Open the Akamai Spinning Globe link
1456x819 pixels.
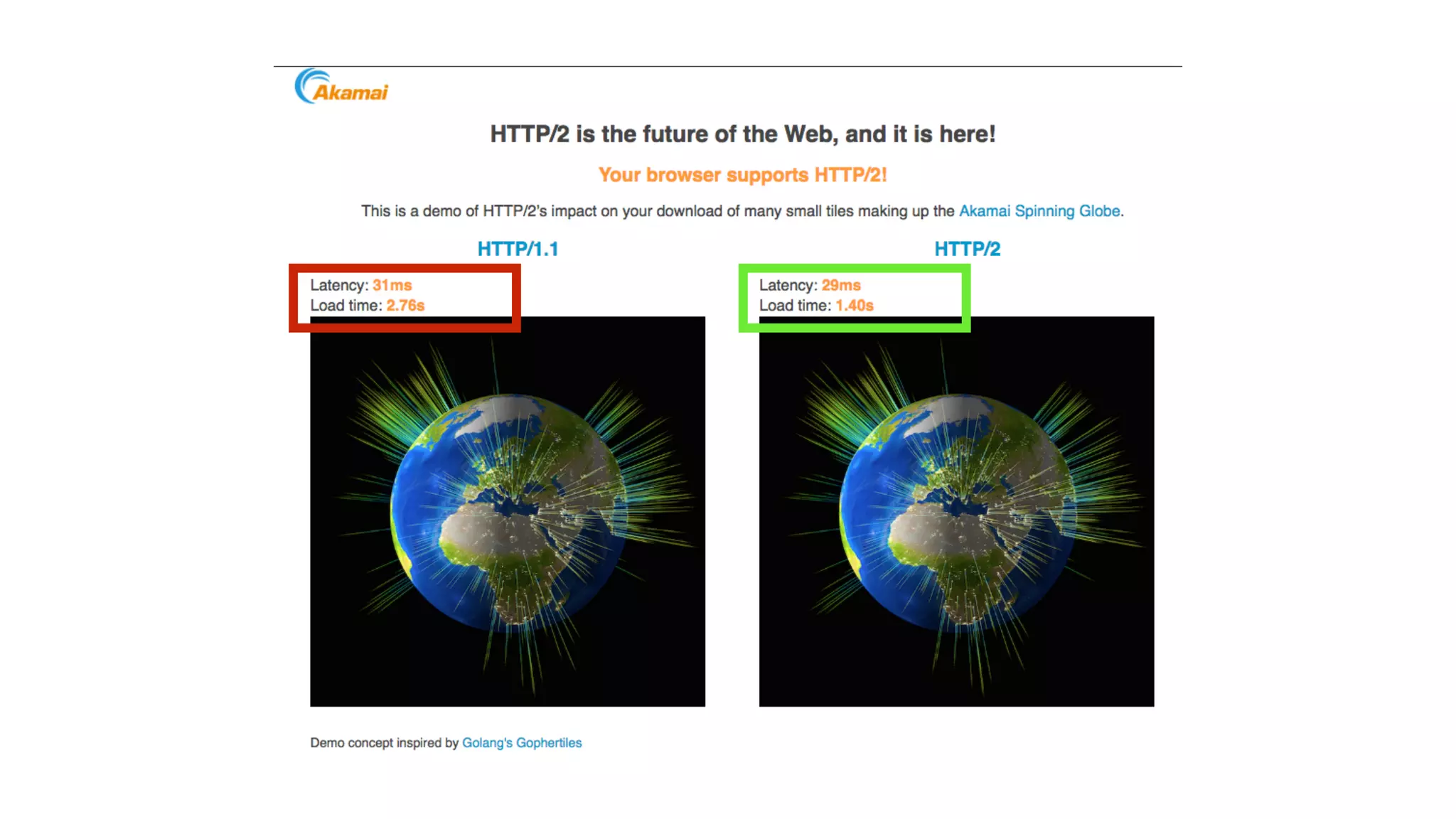(1039, 211)
